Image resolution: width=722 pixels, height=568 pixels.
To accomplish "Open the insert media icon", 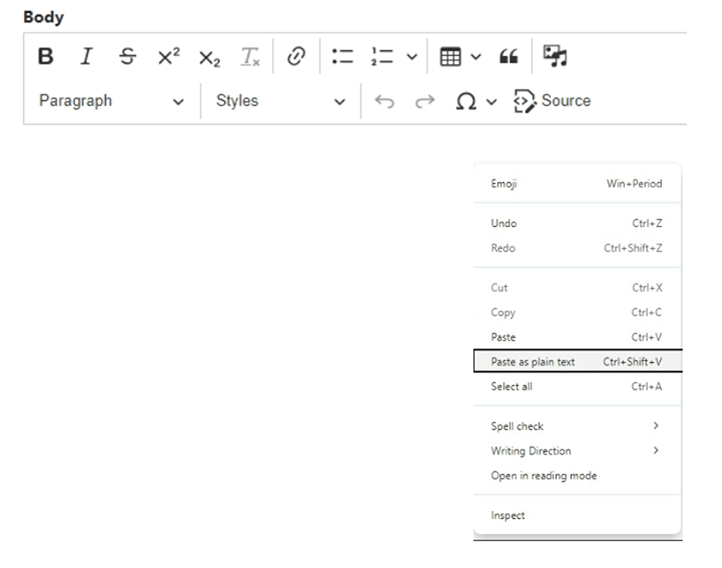I will click(x=555, y=56).
